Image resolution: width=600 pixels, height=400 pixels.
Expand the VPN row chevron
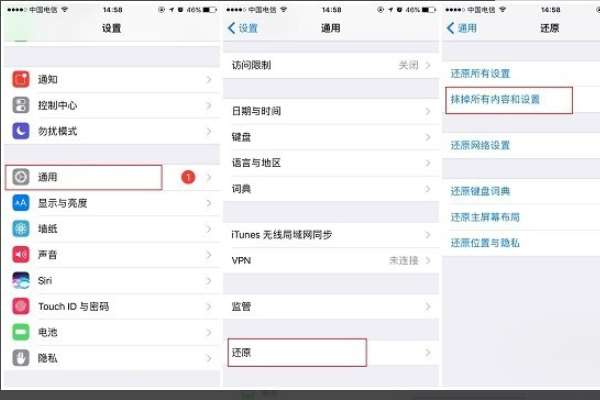(x=428, y=261)
